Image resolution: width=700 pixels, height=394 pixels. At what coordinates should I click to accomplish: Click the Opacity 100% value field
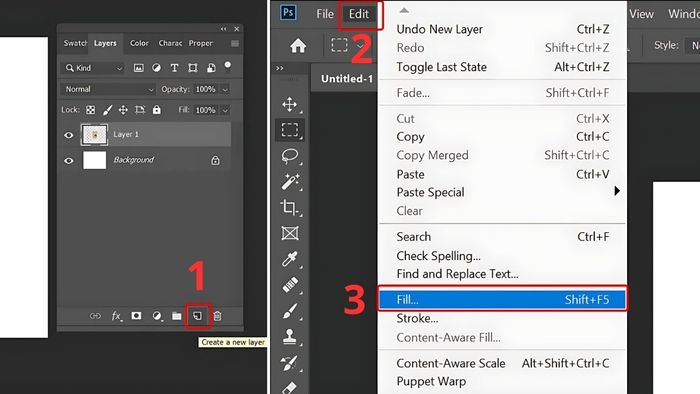point(205,89)
